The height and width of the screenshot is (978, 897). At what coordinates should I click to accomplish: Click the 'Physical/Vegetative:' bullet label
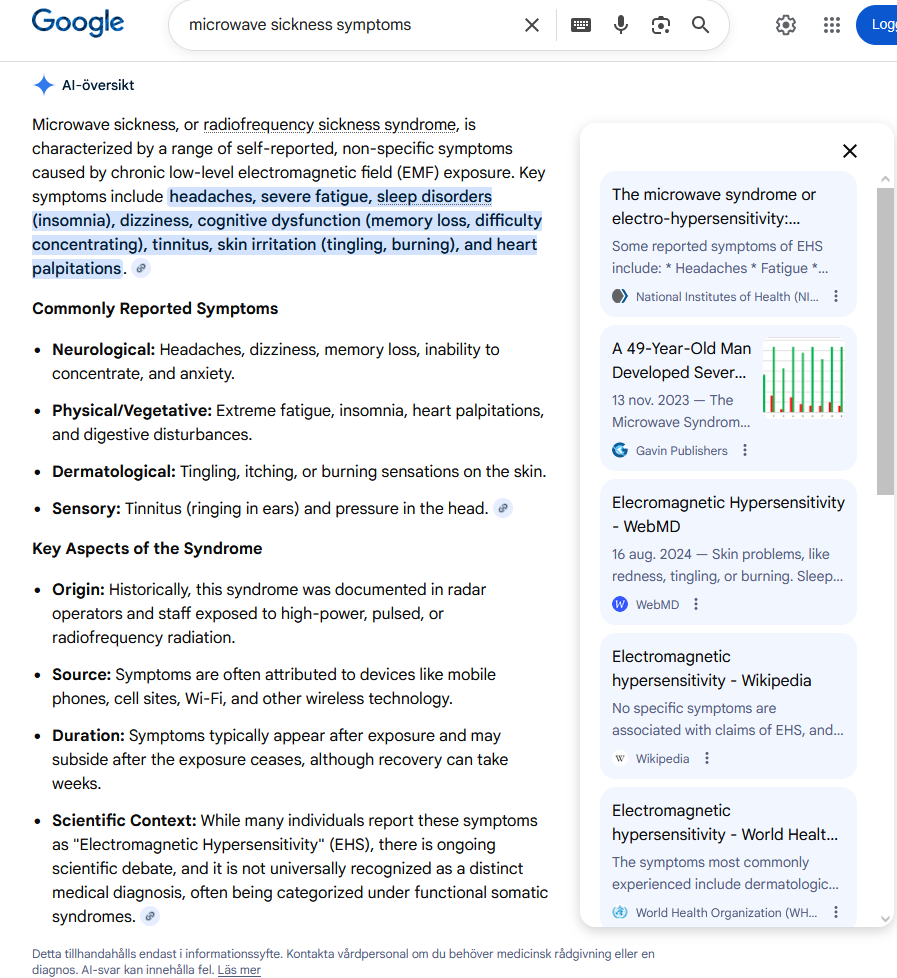pyautogui.click(x=132, y=411)
